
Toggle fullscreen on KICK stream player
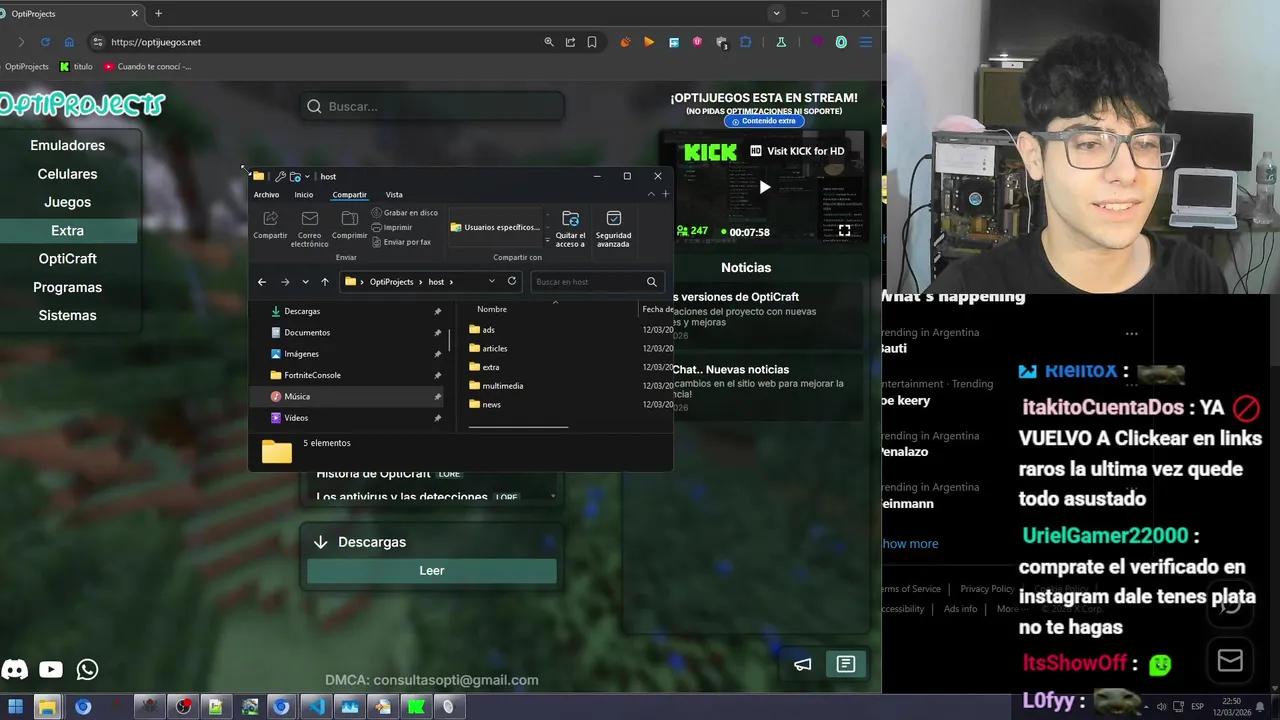point(844,231)
